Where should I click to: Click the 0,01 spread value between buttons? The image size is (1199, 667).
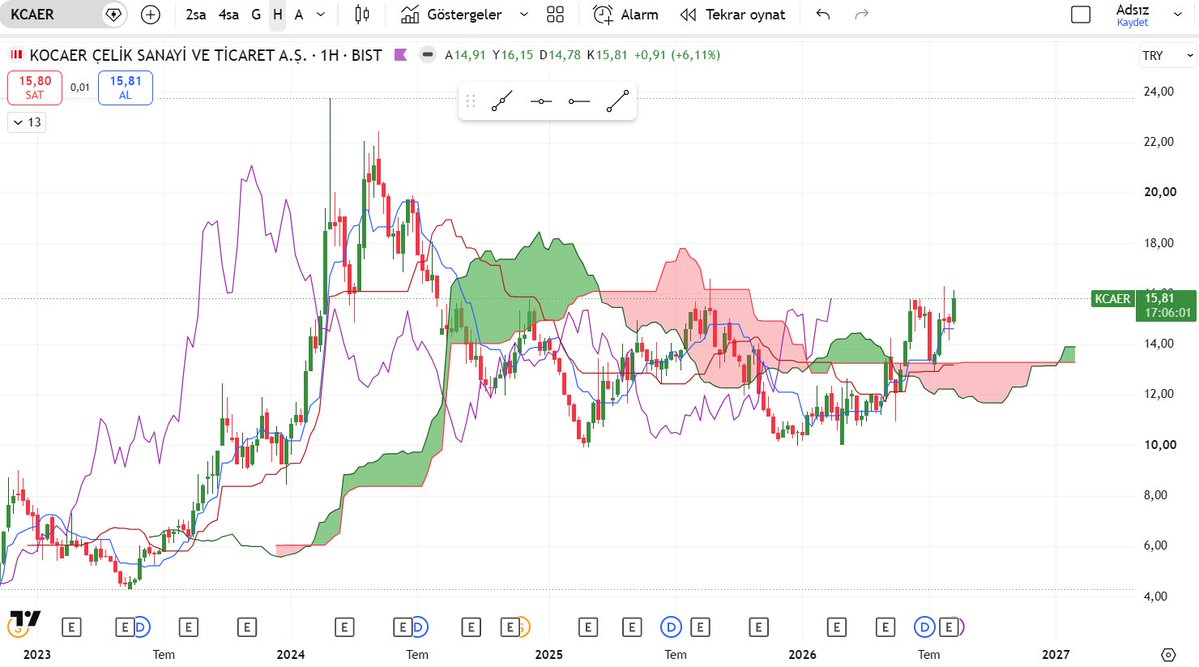coord(80,87)
